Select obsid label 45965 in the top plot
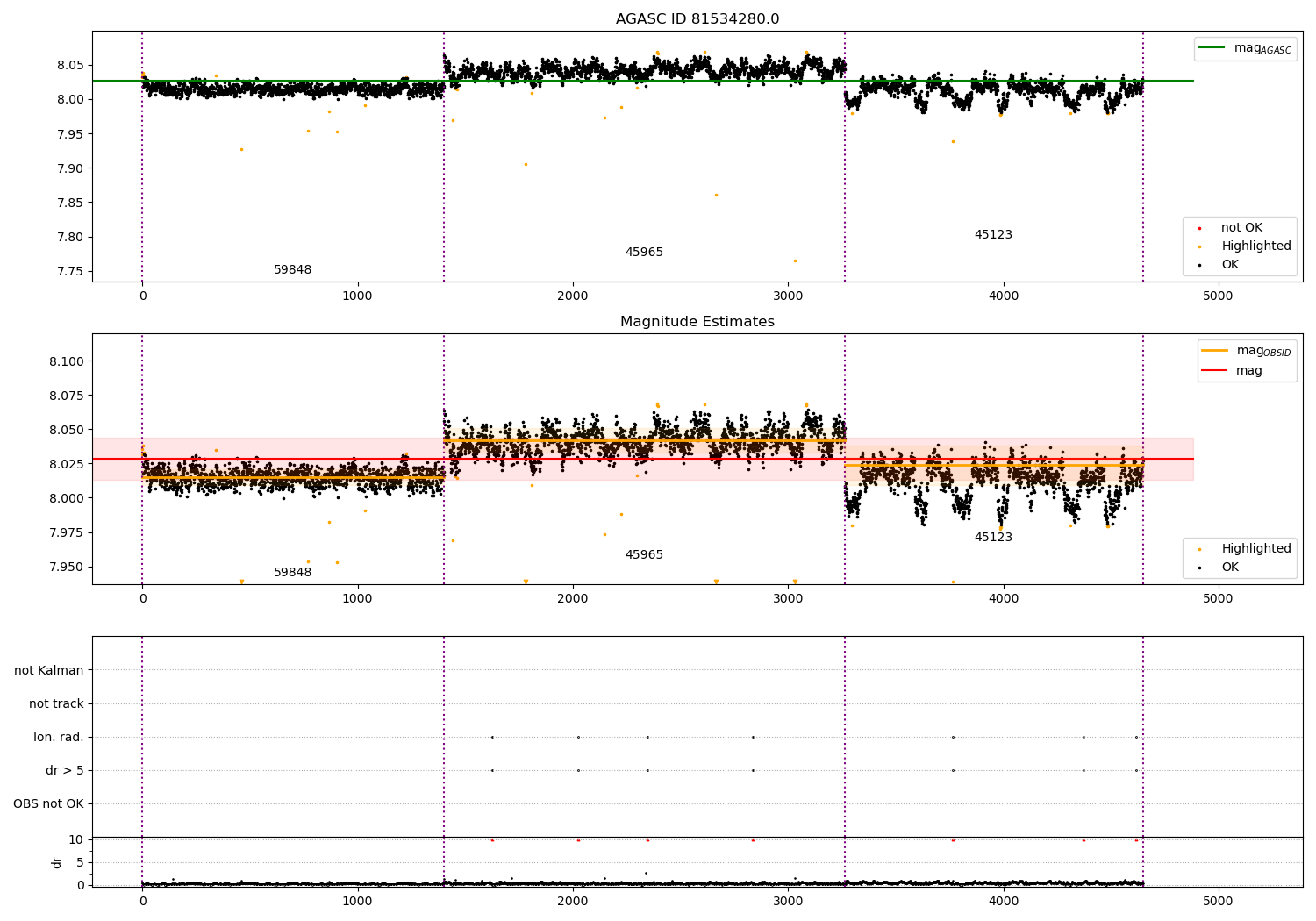This screenshot has height=921, width=1316. tap(644, 253)
